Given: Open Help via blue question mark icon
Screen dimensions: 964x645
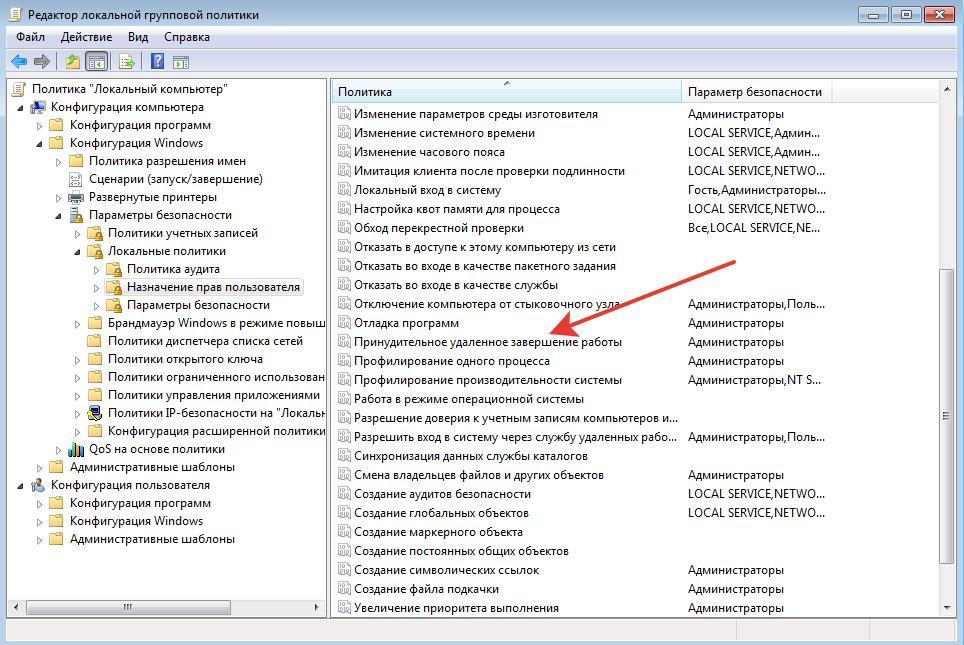Looking at the screenshot, I should (x=157, y=61).
